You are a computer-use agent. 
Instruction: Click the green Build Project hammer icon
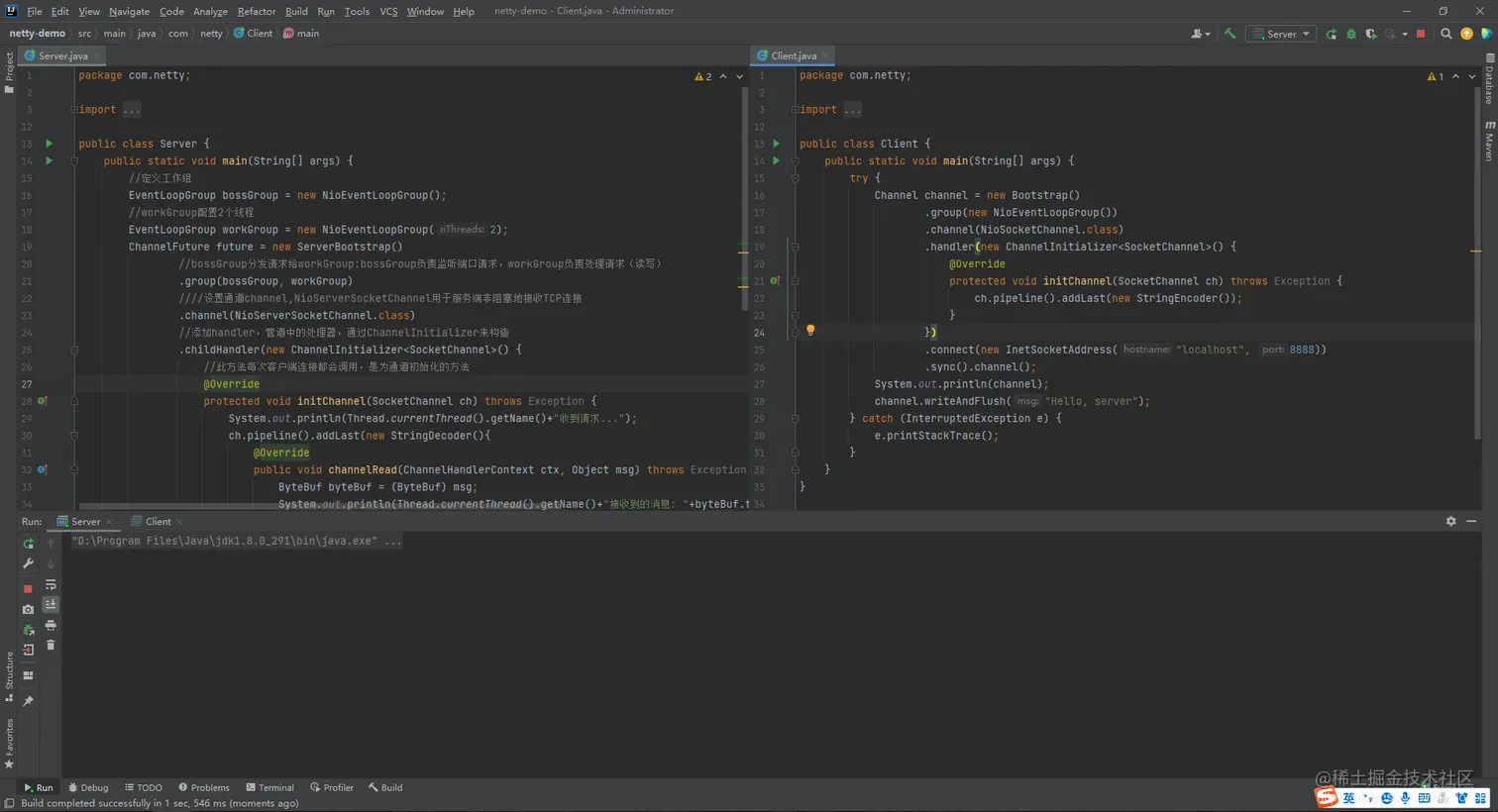1230,34
